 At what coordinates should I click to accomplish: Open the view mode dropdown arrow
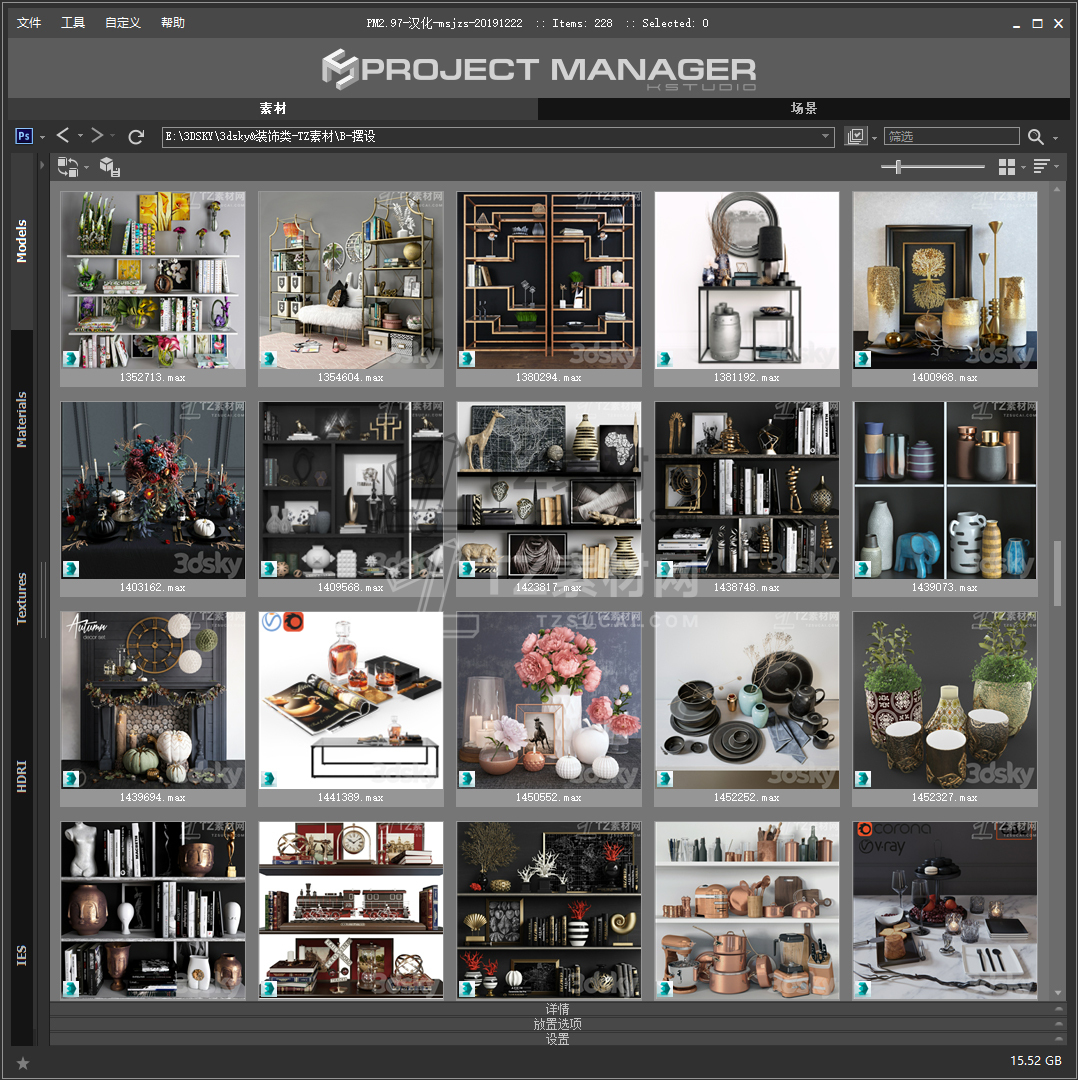click(1024, 167)
